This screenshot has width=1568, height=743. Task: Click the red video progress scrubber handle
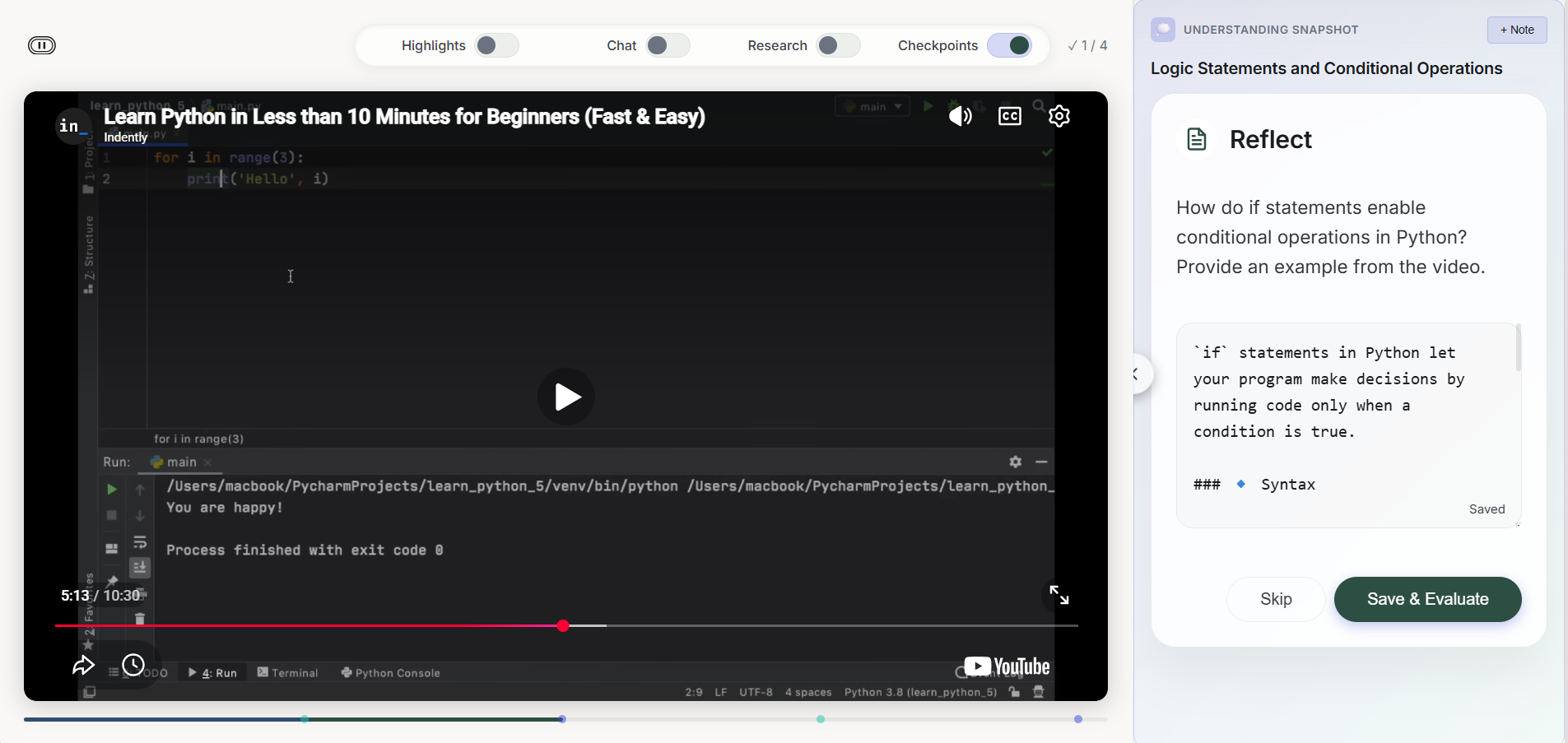click(563, 626)
